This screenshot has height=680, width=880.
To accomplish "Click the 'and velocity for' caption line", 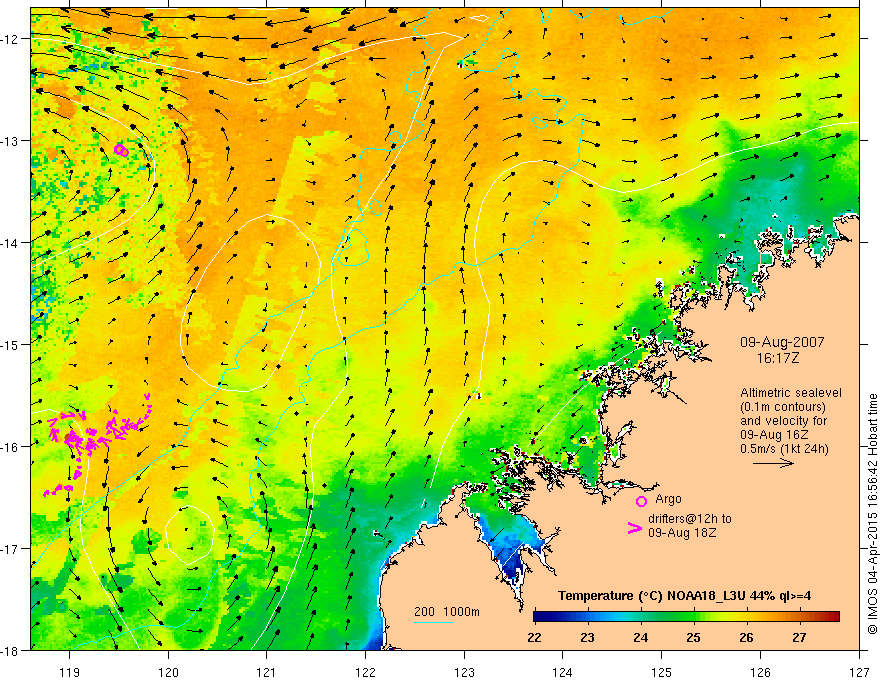I will coord(783,421).
